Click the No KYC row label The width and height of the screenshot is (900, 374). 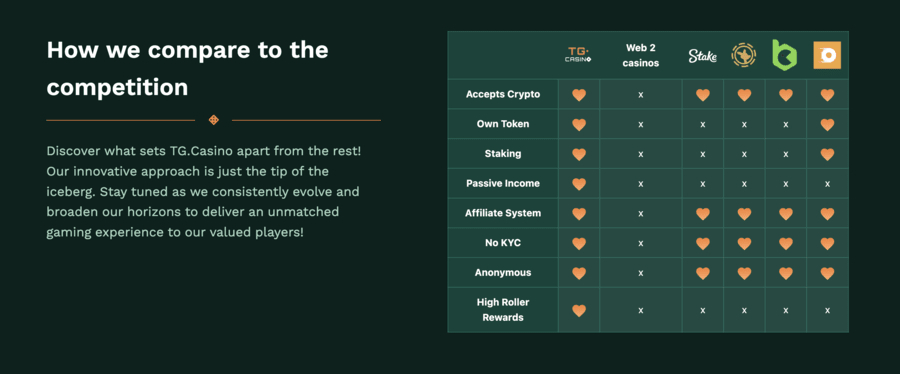pos(503,243)
